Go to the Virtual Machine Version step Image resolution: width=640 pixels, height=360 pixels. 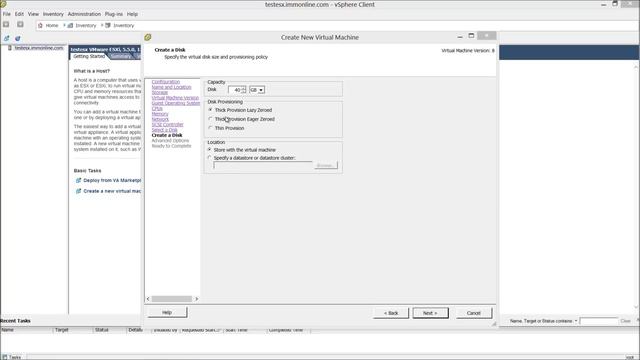coord(175,98)
